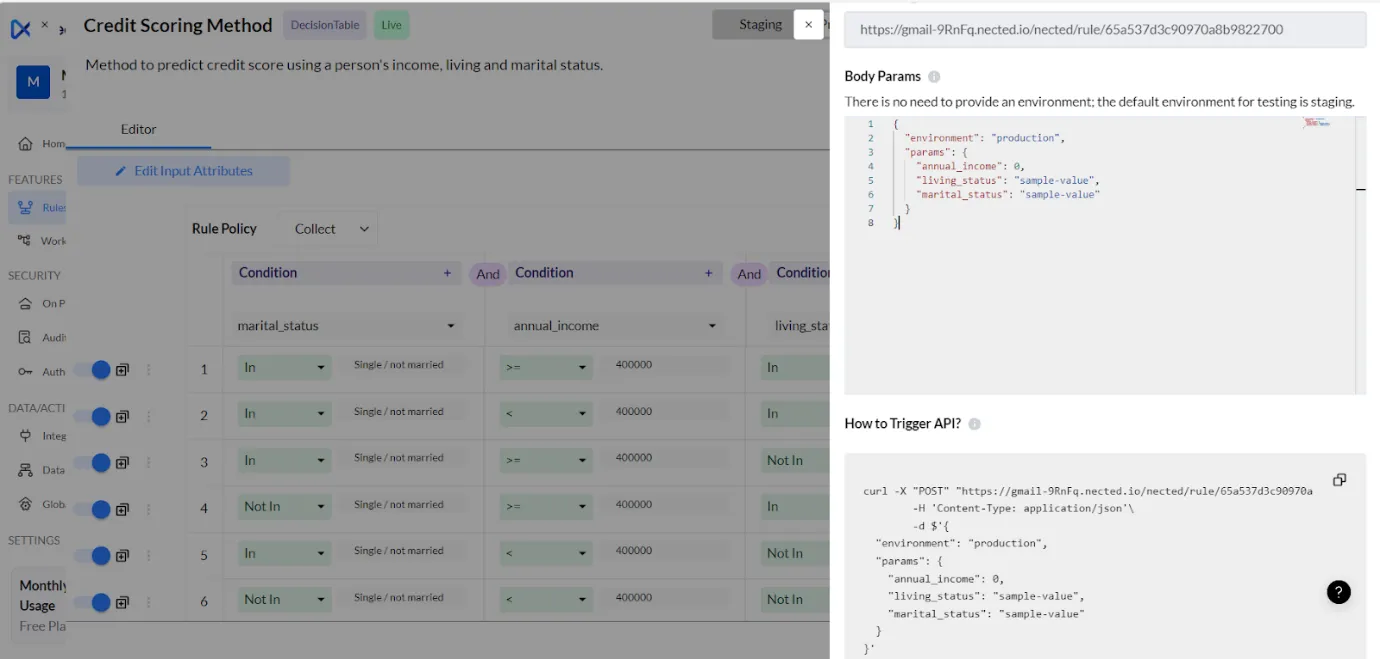Open row 6 marital_status Not In operator dropdown
Viewport: 1380px width, 659px height.
[x=284, y=599]
